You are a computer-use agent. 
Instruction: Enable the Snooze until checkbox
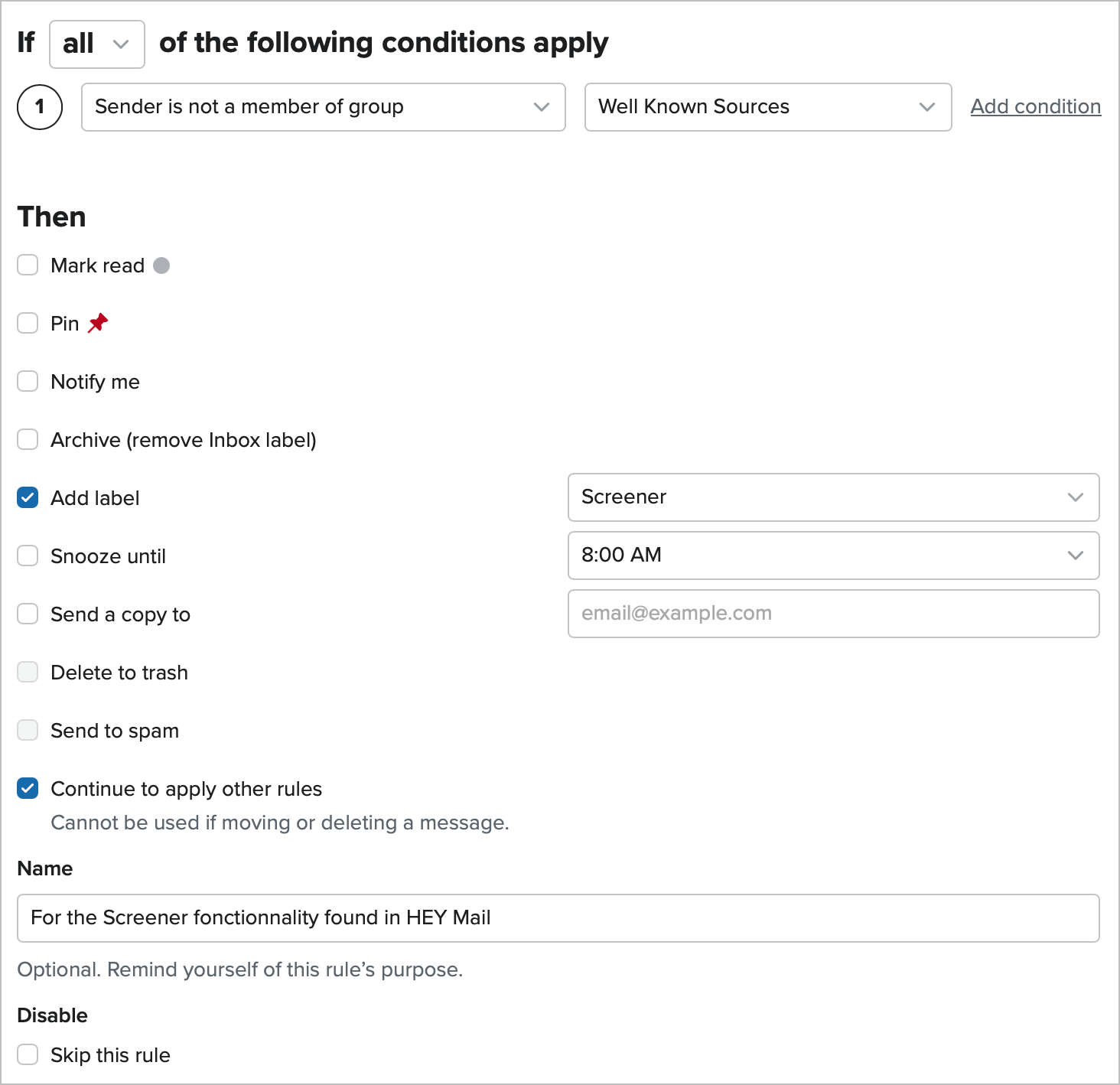tap(28, 556)
